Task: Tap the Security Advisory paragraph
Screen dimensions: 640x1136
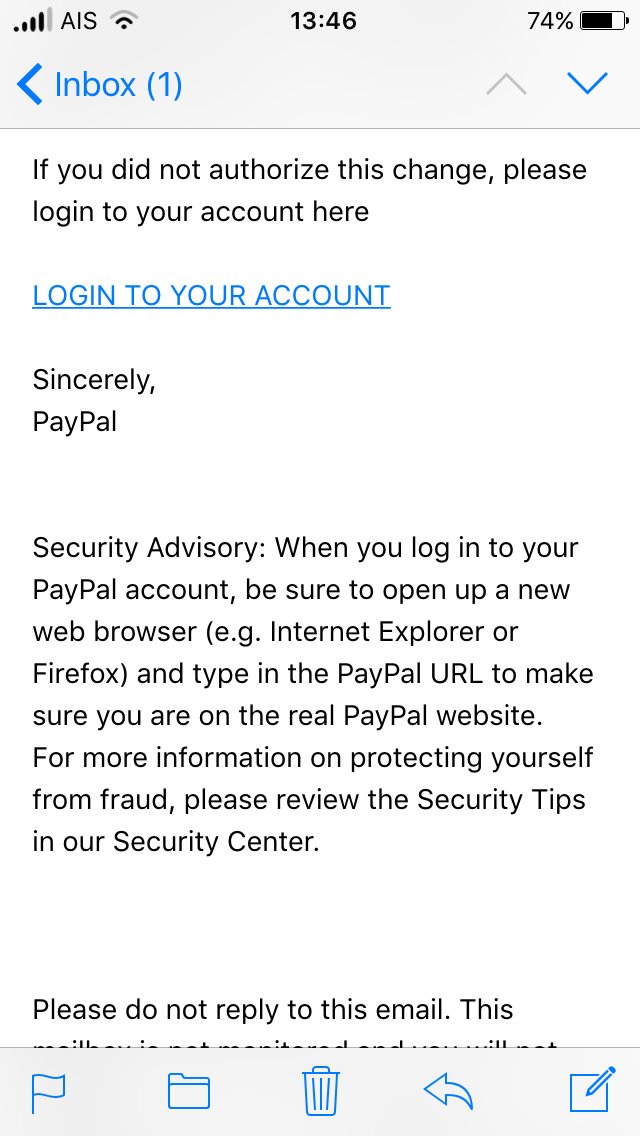Action: pyautogui.click(x=312, y=694)
